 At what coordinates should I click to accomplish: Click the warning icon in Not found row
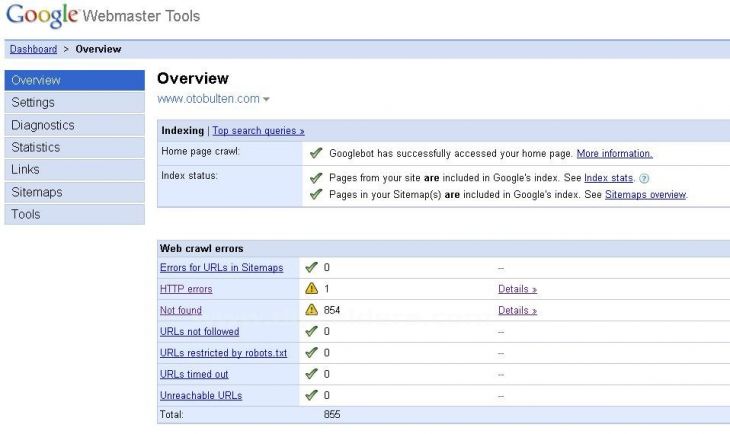click(x=312, y=311)
